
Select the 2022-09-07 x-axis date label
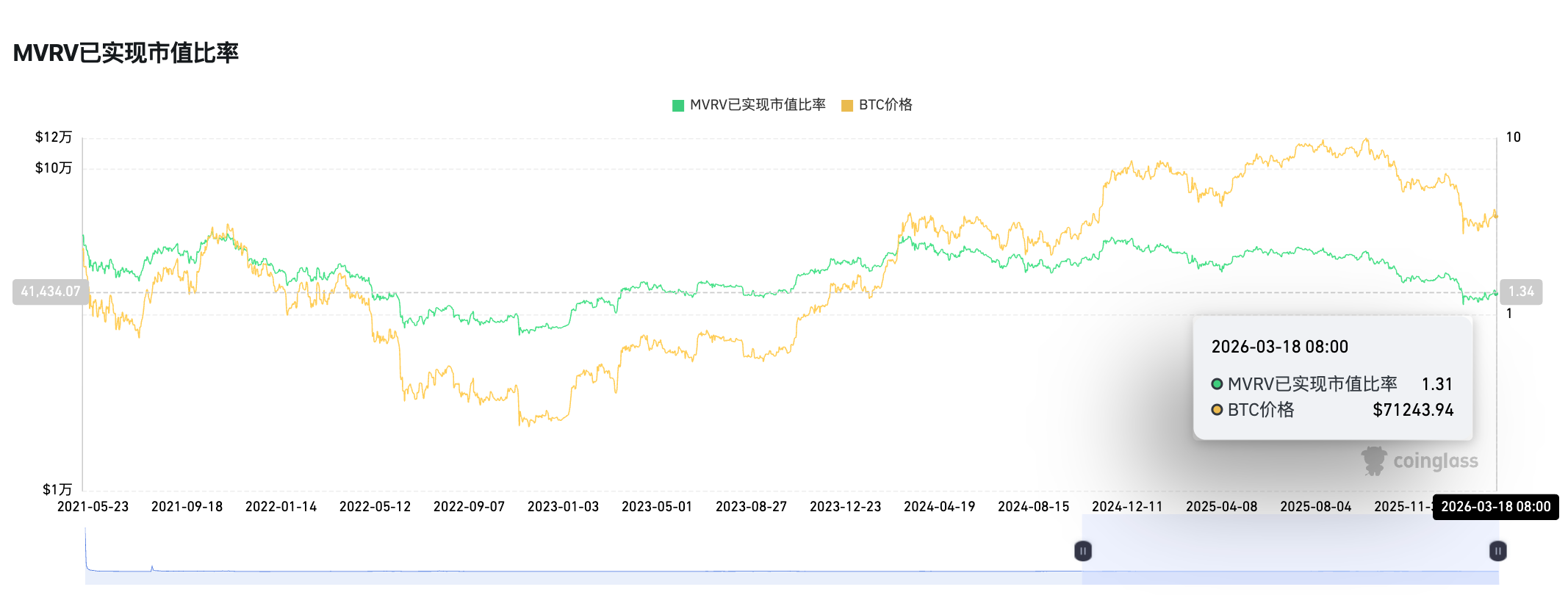coord(469,507)
